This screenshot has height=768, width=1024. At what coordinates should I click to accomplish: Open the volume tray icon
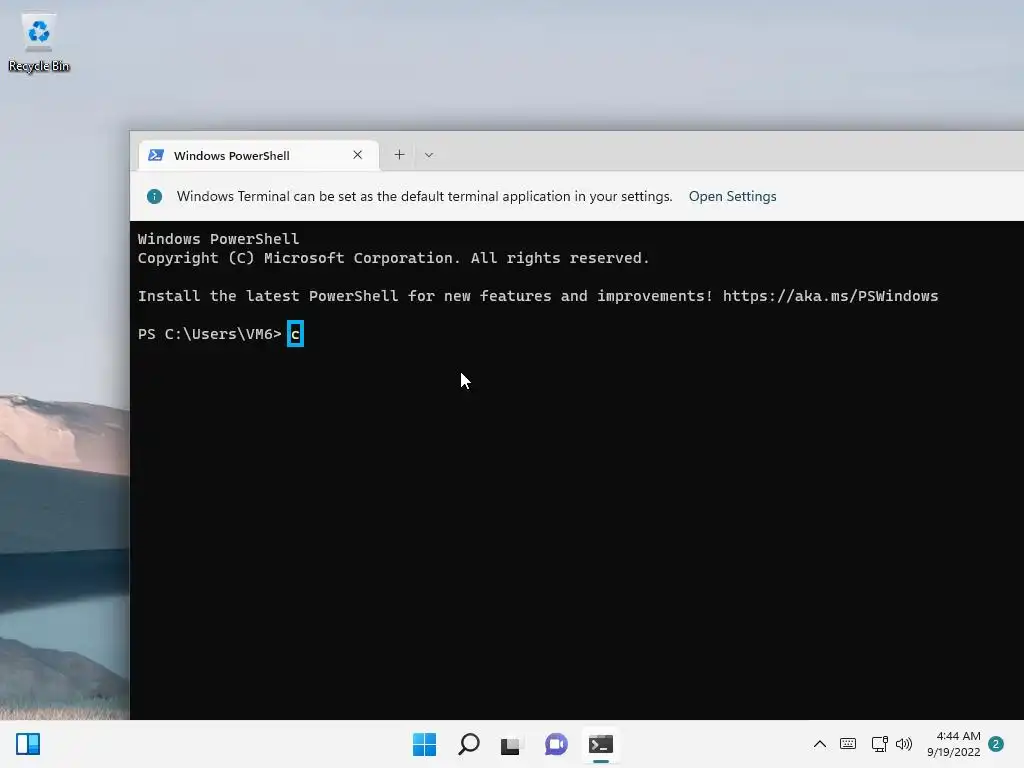click(904, 744)
